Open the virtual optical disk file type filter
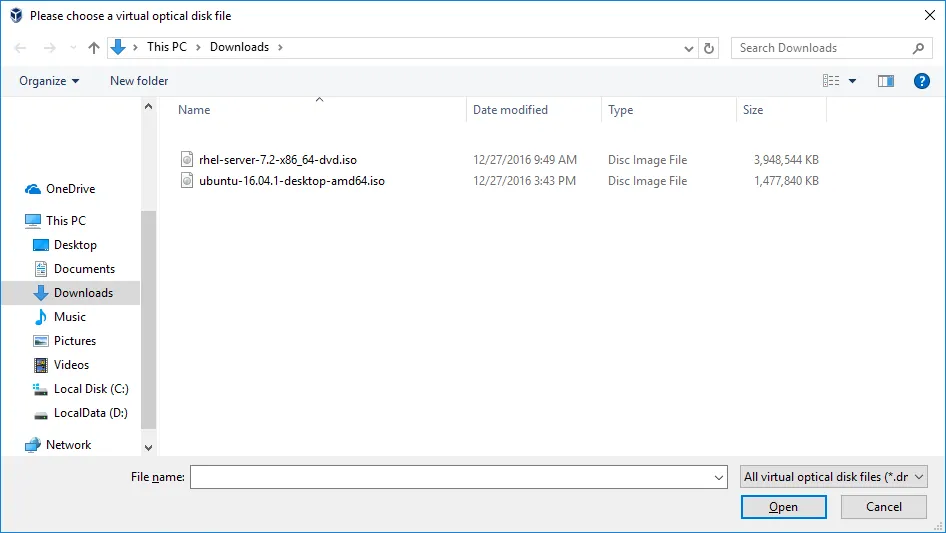The image size is (946, 533). click(x=834, y=477)
